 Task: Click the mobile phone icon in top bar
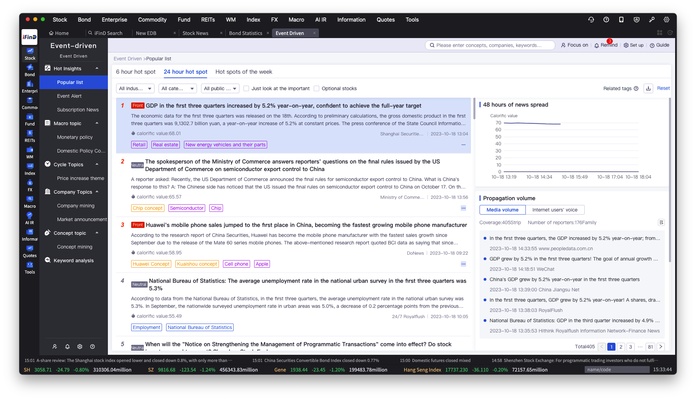[621, 20]
